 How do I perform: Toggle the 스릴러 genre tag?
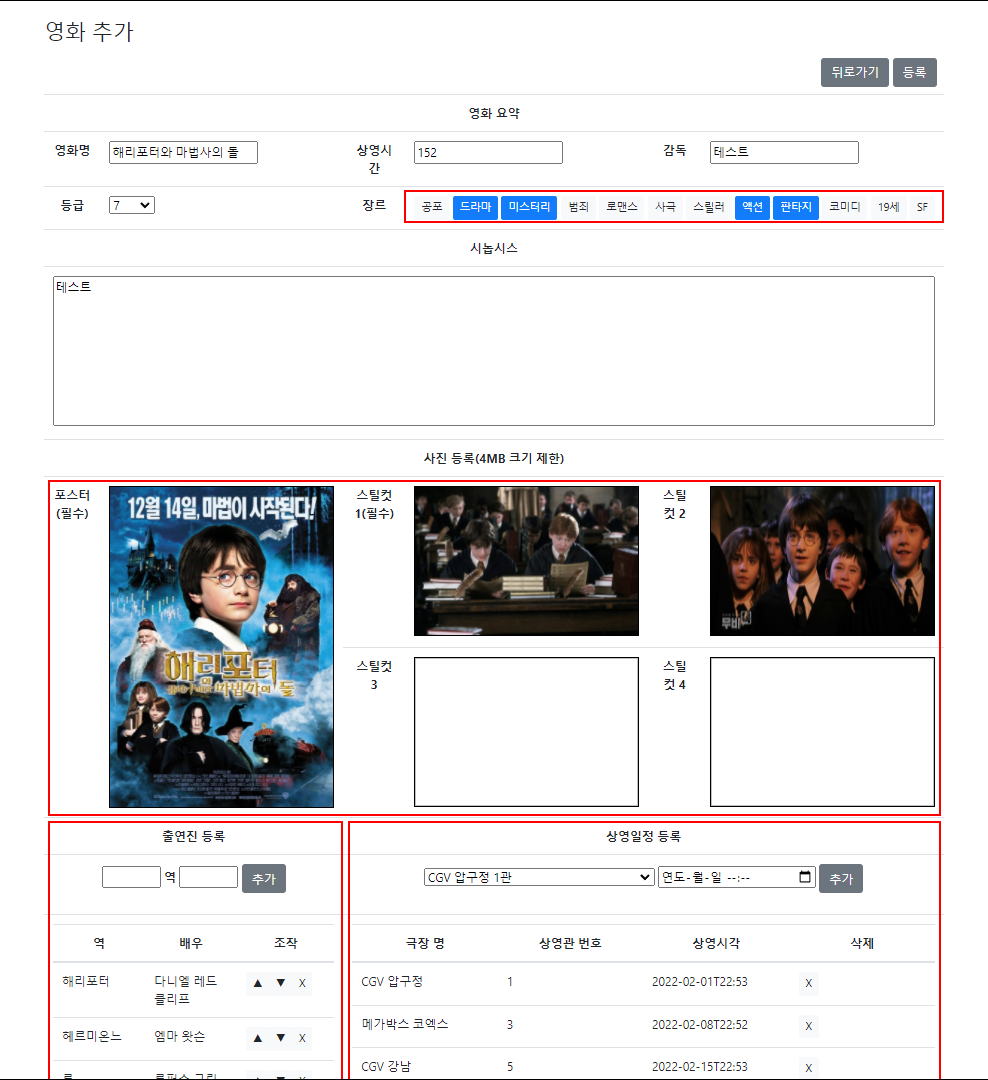[x=708, y=207]
